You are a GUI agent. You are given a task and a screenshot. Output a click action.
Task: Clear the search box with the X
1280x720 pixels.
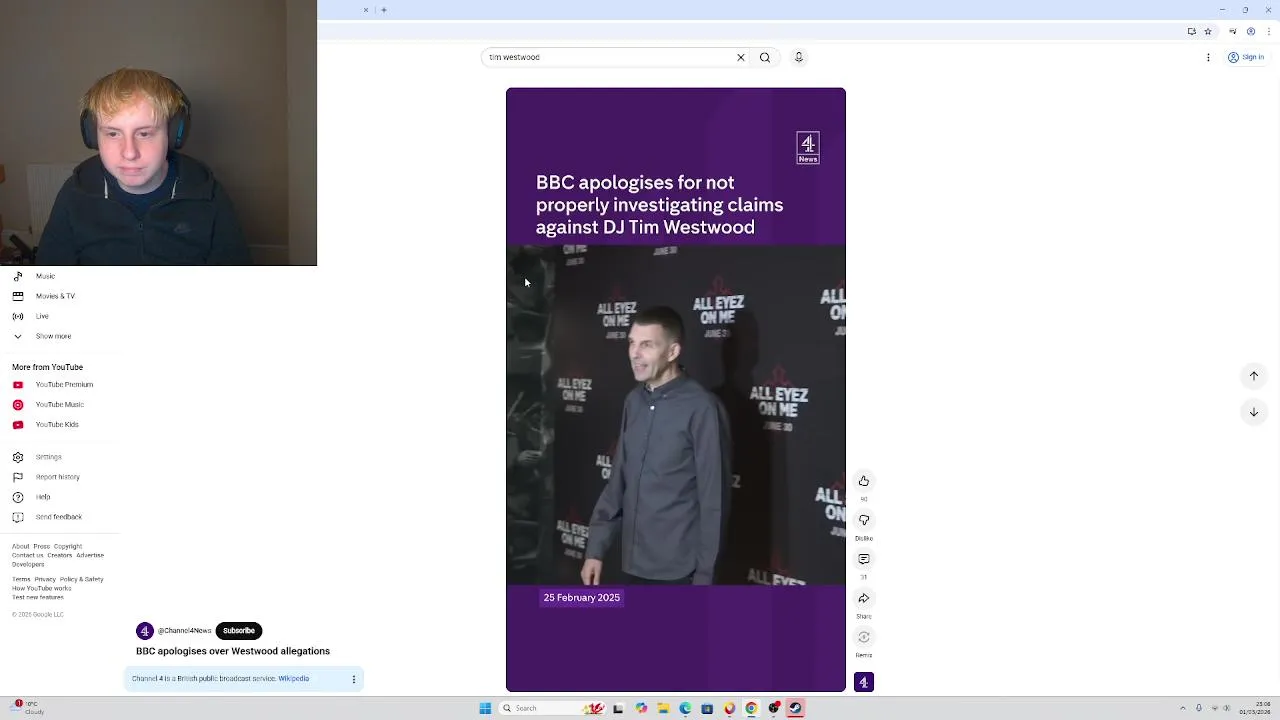(x=741, y=57)
